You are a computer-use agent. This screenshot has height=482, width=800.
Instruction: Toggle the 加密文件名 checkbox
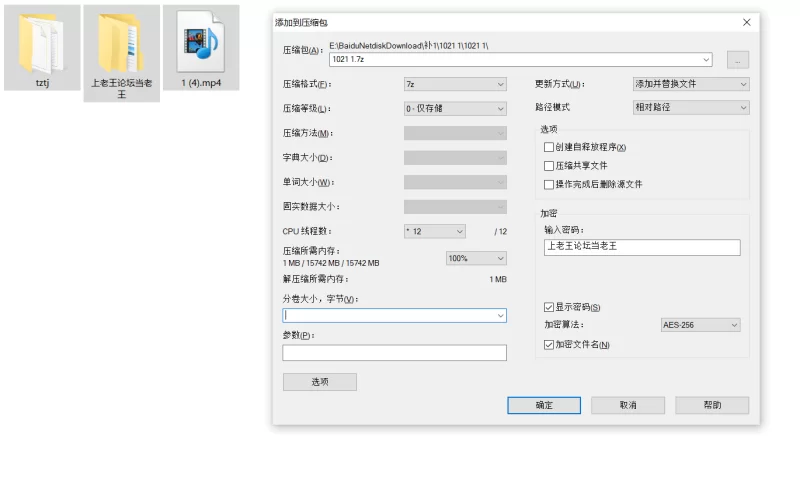pyautogui.click(x=548, y=345)
